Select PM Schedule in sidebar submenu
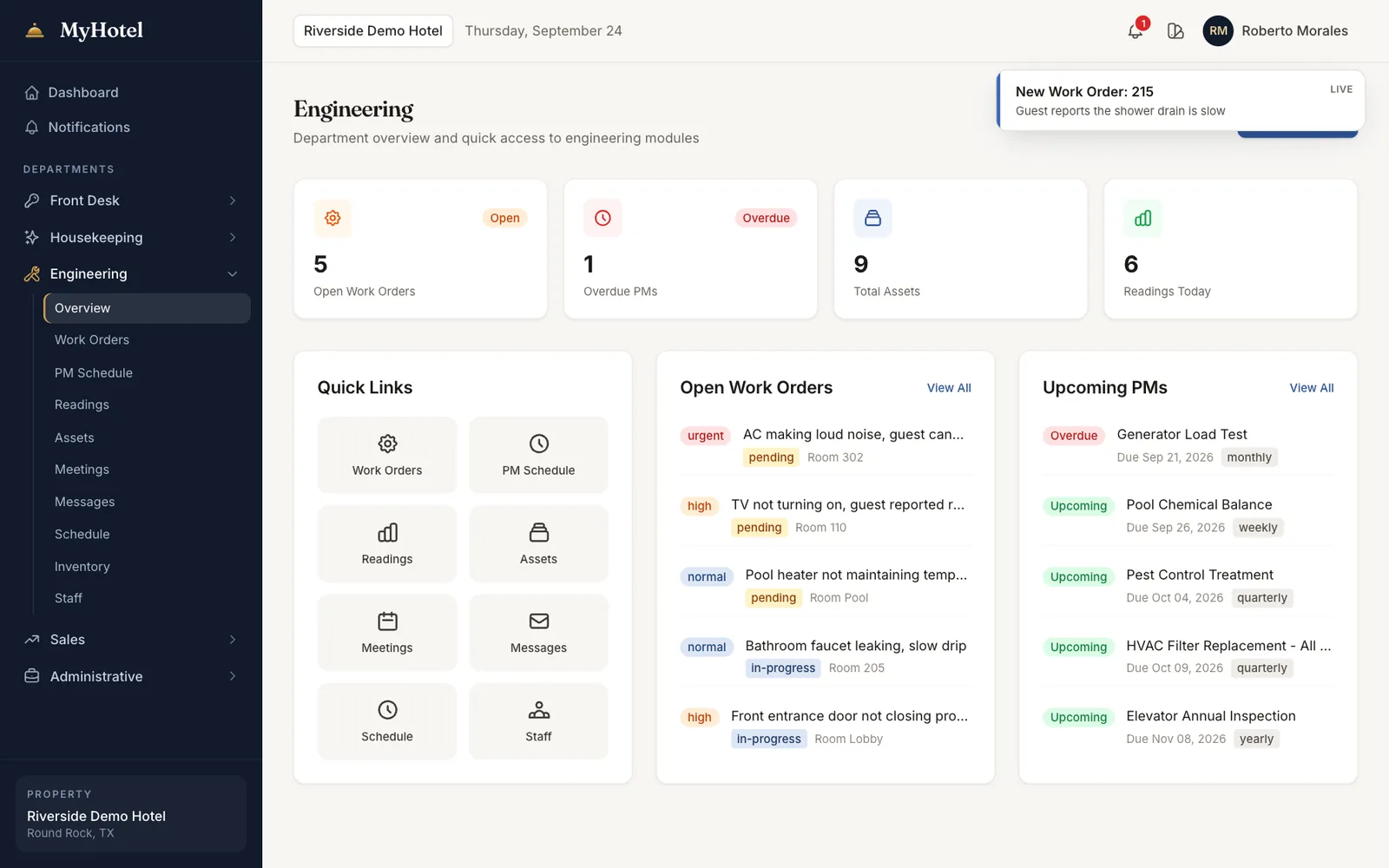 click(147, 372)
